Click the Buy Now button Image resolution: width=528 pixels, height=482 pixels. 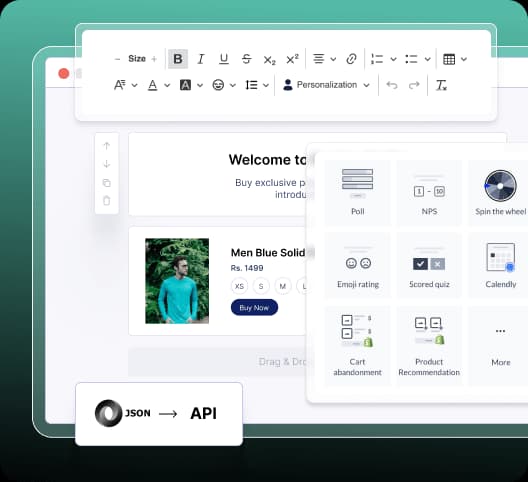(x=254, y=307)
